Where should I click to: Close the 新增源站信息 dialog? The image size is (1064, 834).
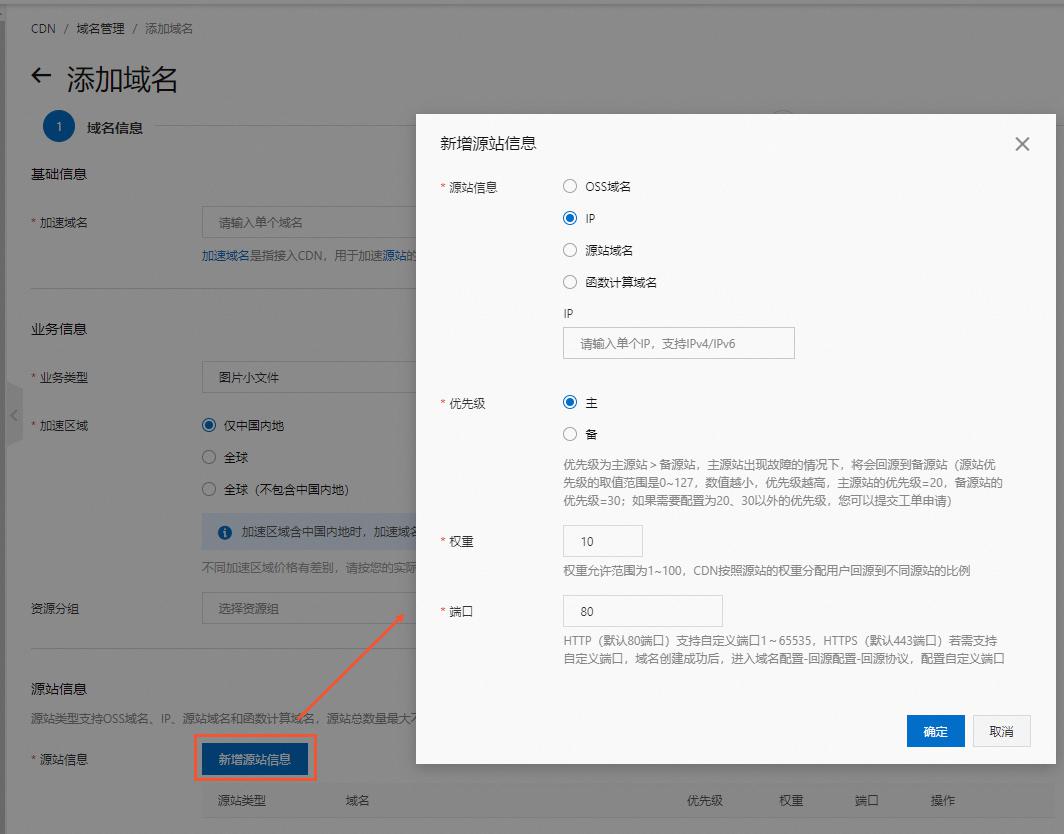(x=1022, y=144)
